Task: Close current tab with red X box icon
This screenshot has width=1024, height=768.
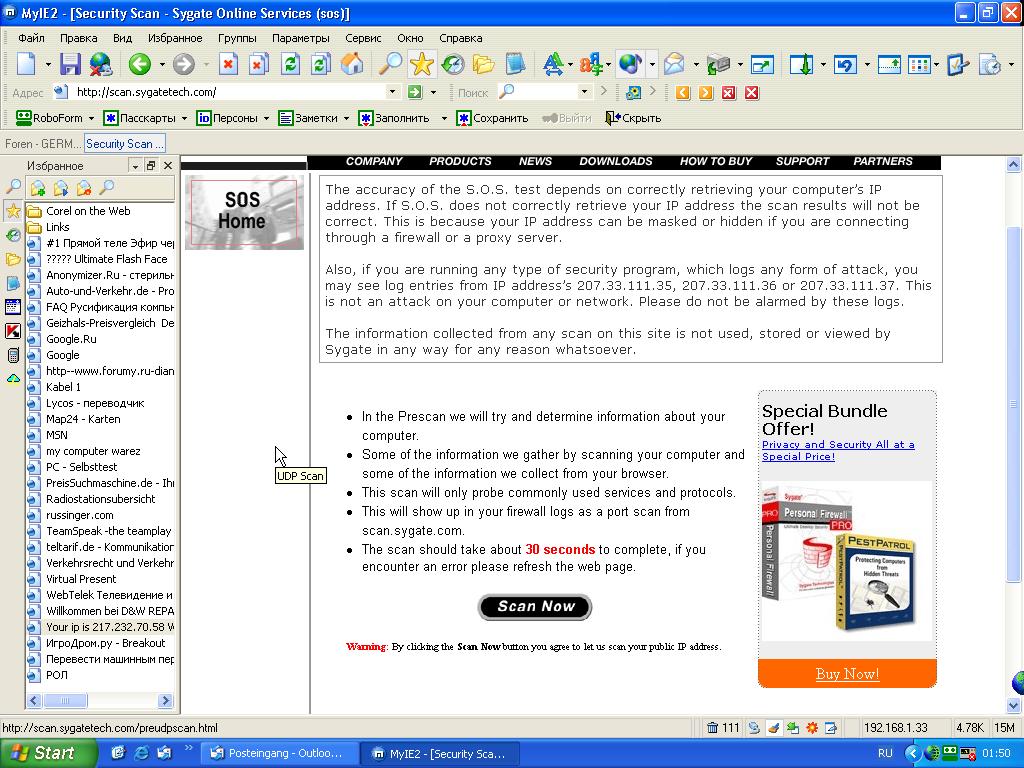Action: (729, 93)
